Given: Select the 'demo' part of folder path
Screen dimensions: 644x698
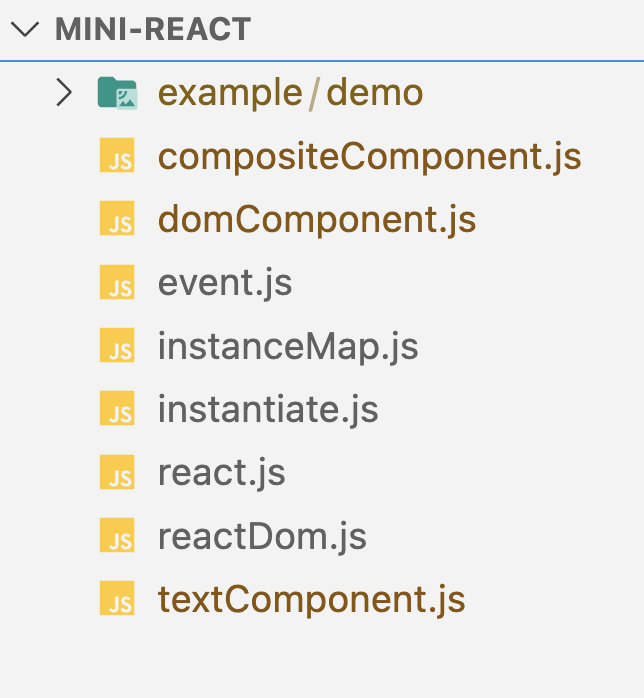Looking at the screenshot, I should (x=375, y=93).
